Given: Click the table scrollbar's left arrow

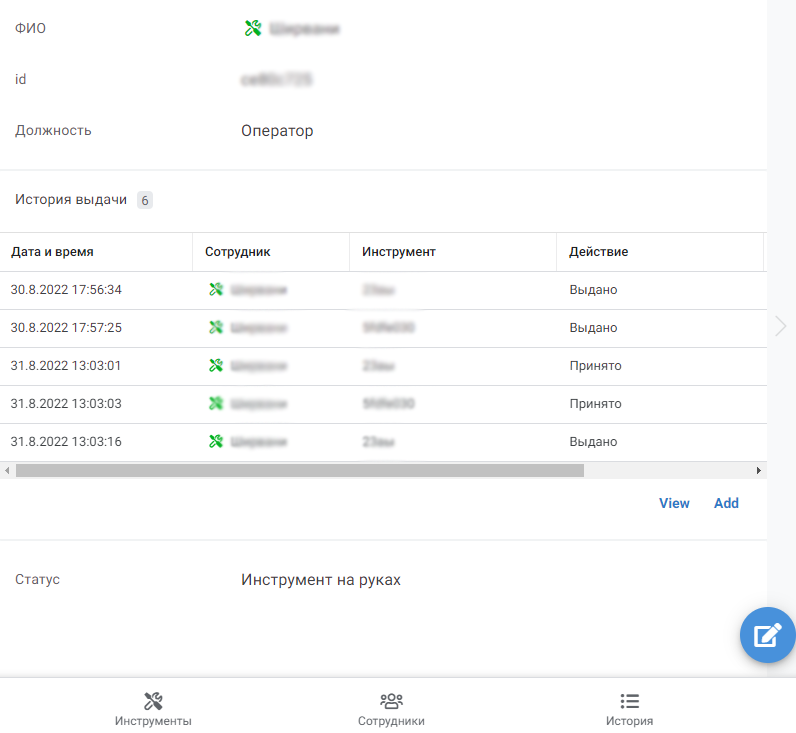Looking at the screenshot, I should pos(7,471).
